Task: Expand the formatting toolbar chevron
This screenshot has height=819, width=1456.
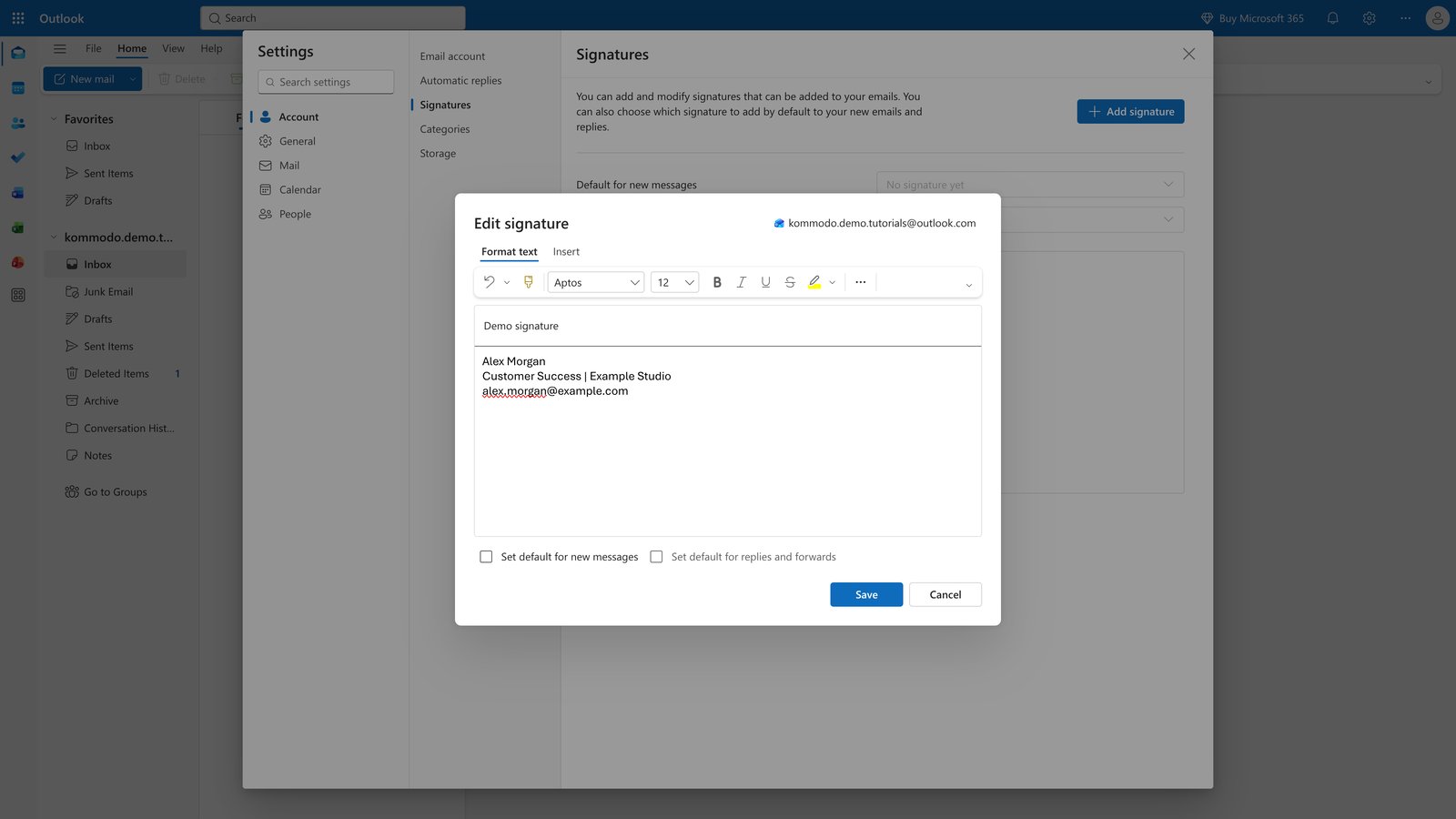Action: click(x=968, y=285)
